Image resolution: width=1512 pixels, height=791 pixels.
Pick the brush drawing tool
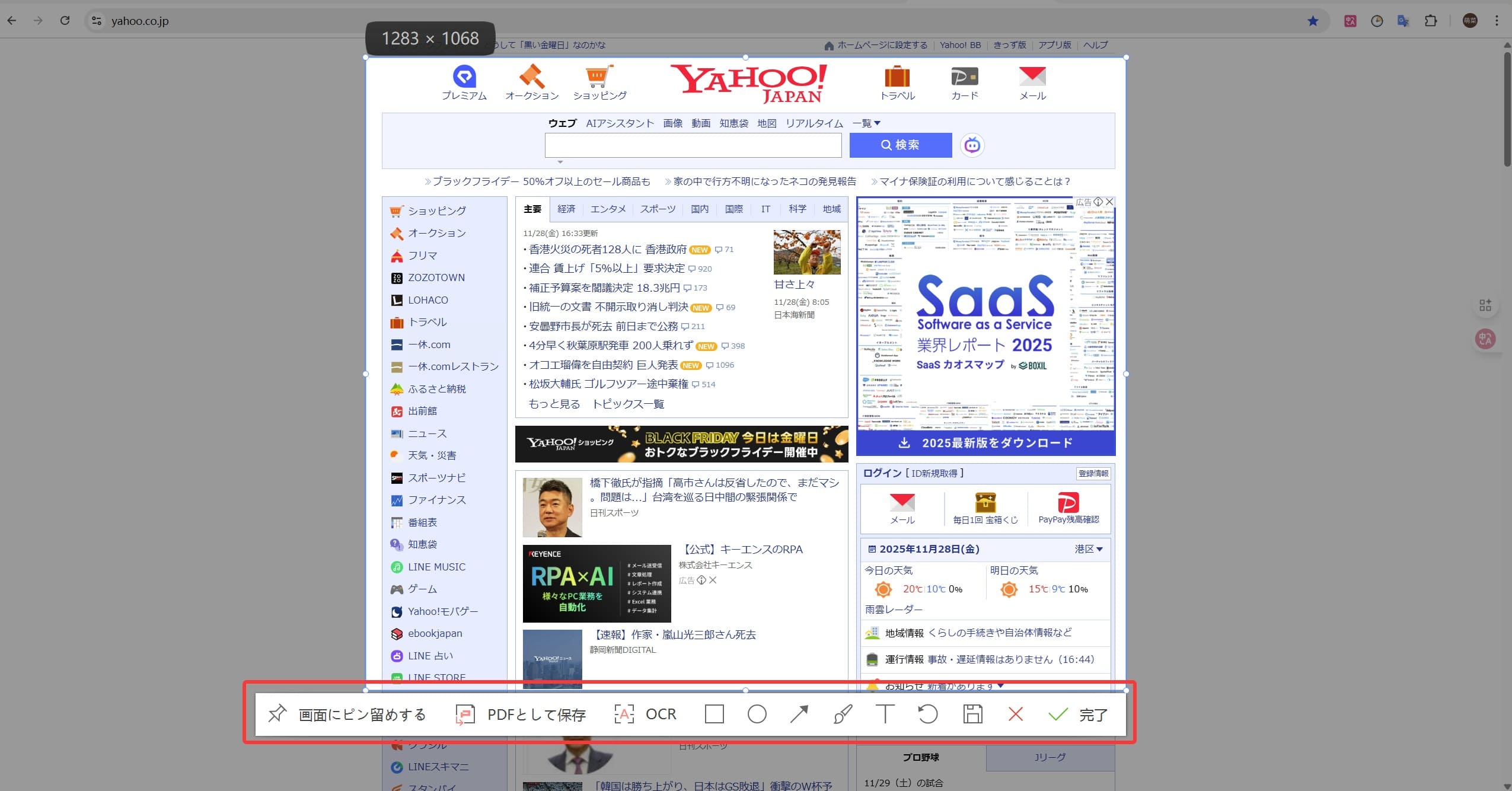coord(843,715)
